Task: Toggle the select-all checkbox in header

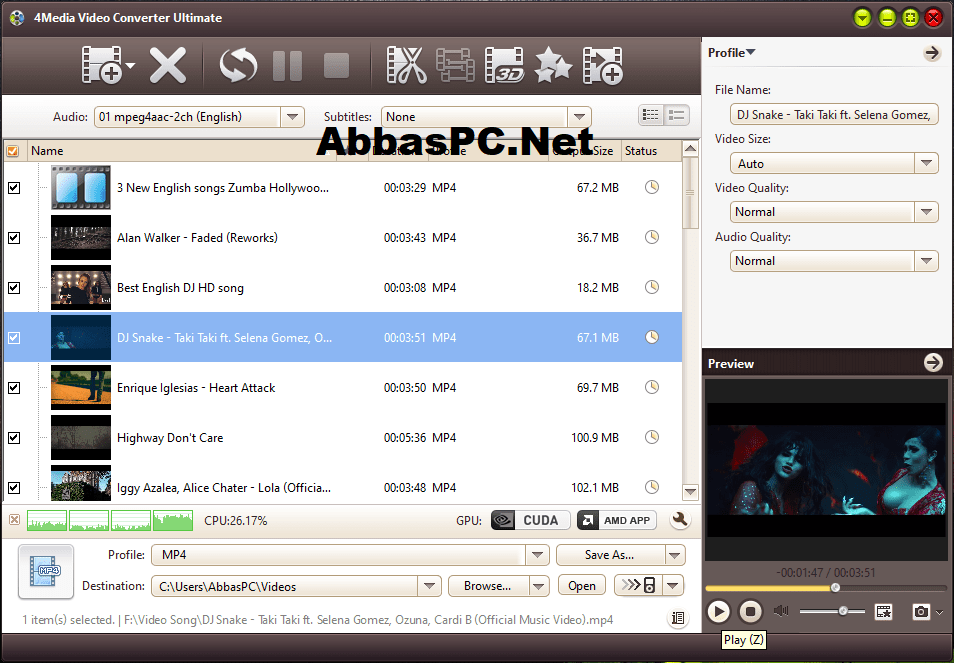Action: click(x=13, y=151)
